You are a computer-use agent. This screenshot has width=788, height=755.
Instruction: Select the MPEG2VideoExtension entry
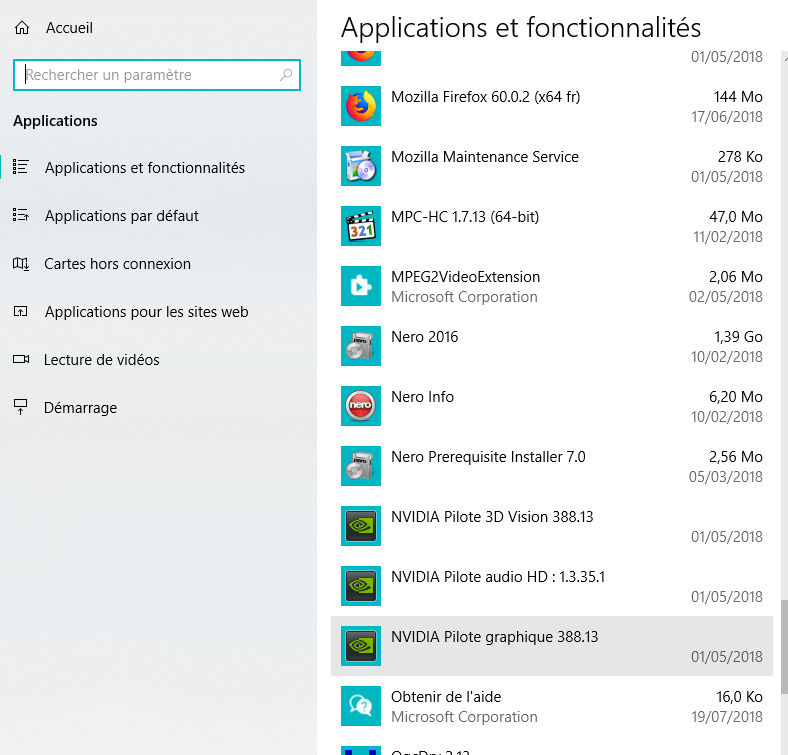pyautogui.click(x=552, y=286)
